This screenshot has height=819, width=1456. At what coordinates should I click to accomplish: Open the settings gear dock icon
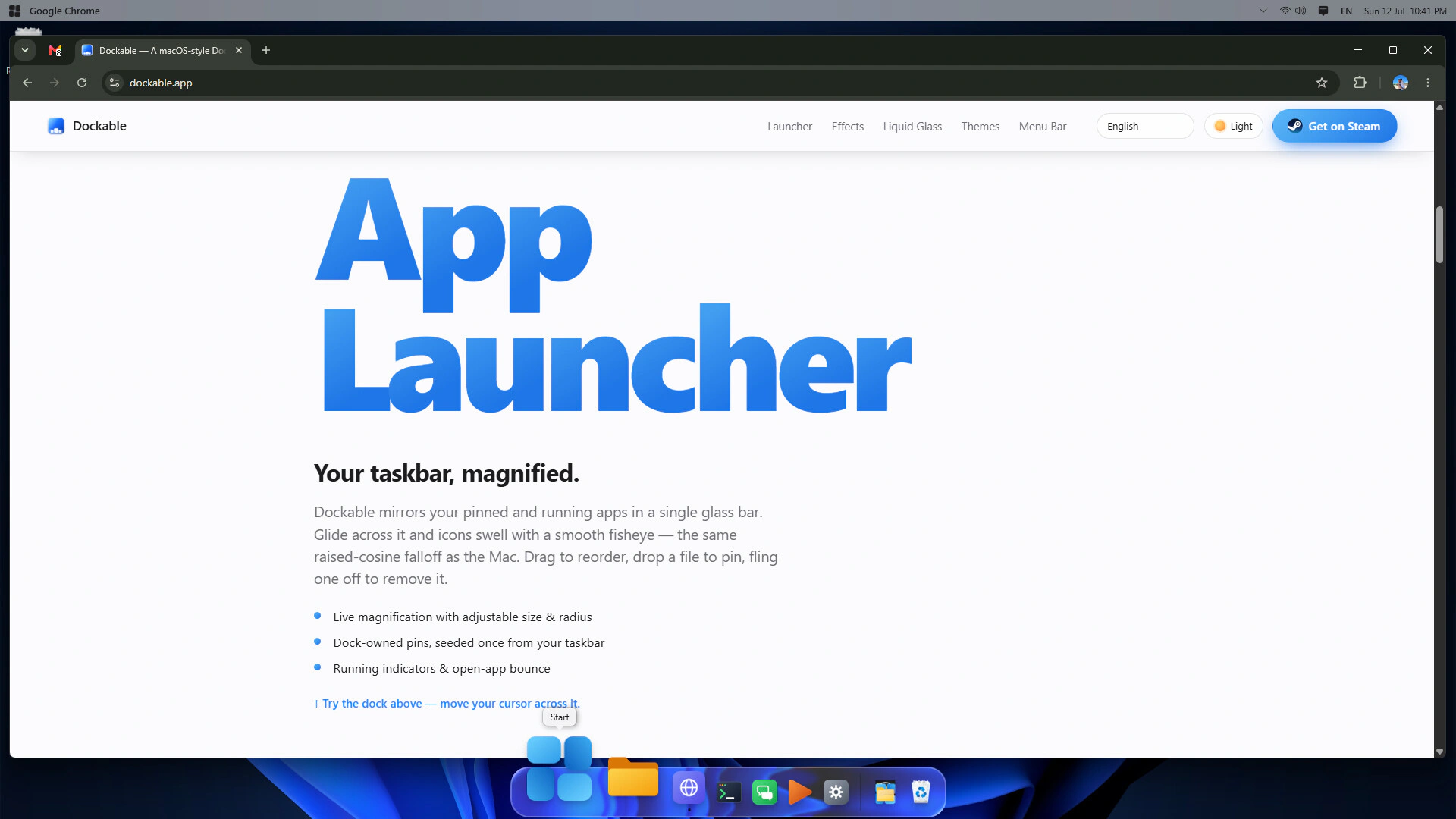coord(836,792)
